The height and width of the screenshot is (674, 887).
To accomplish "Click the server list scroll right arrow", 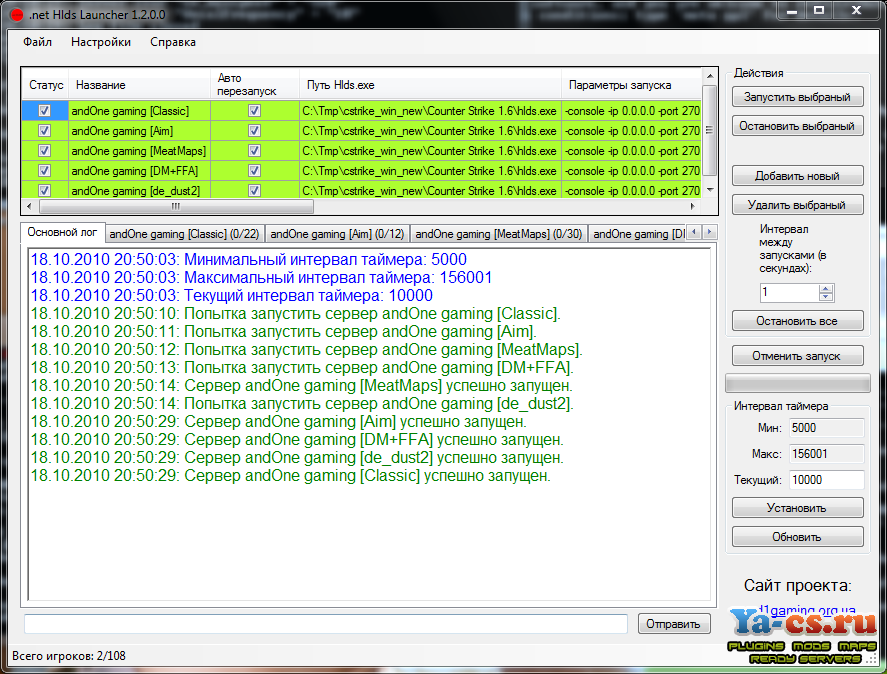I will point(693,207).
